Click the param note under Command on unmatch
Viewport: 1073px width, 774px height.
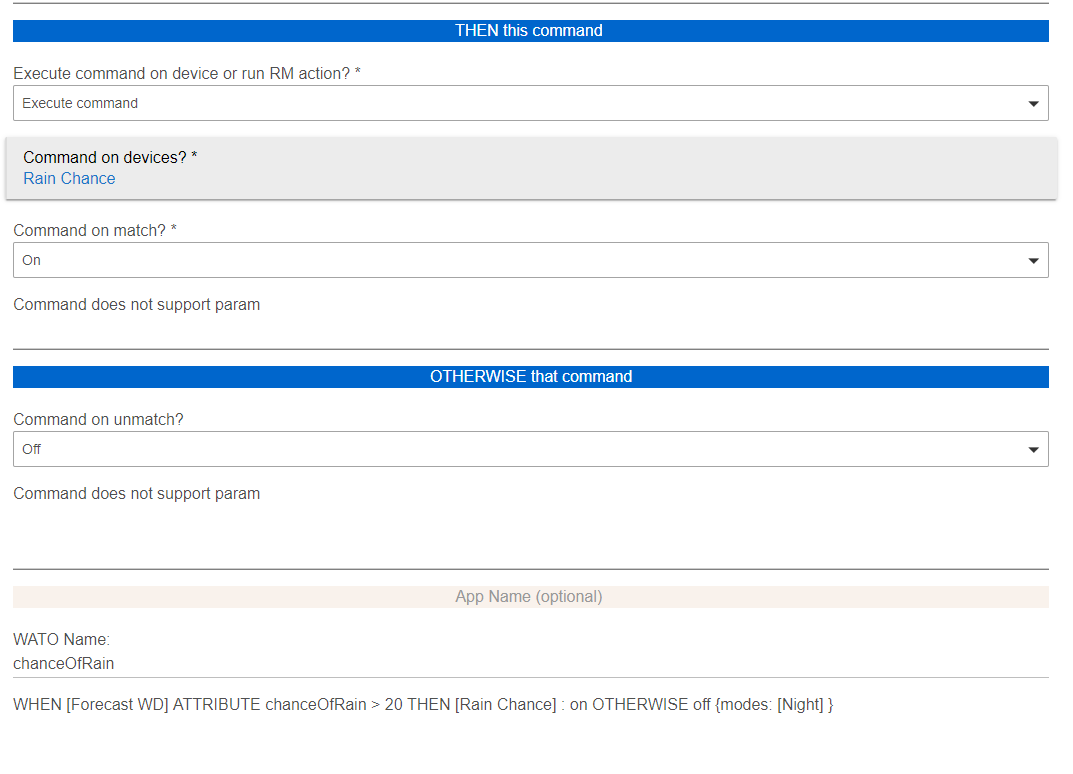coord(136,494)
